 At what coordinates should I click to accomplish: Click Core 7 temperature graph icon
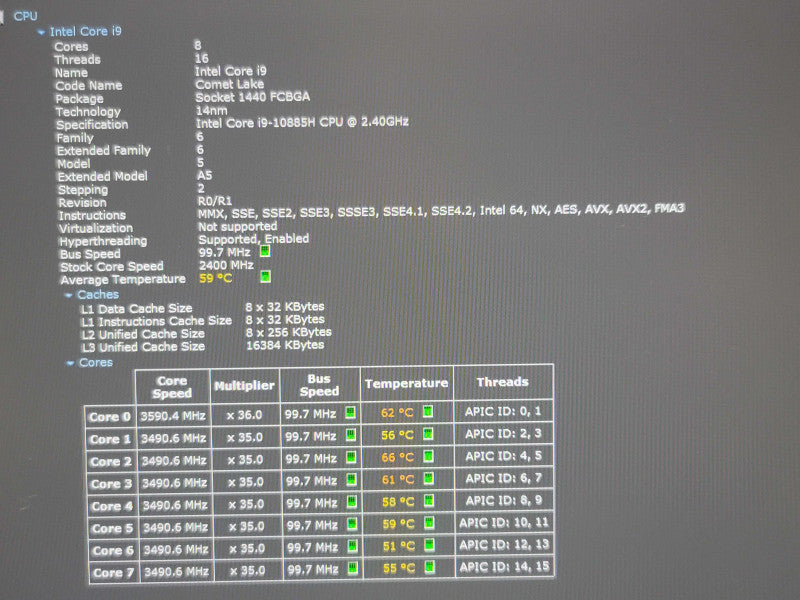430,567
